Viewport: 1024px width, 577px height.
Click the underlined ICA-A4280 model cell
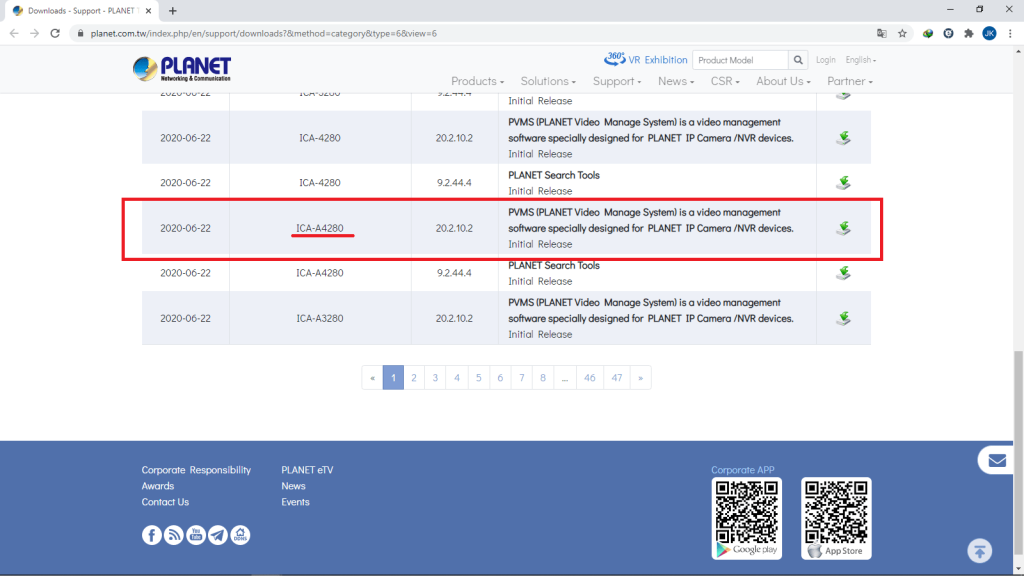[x=320, y=228]
